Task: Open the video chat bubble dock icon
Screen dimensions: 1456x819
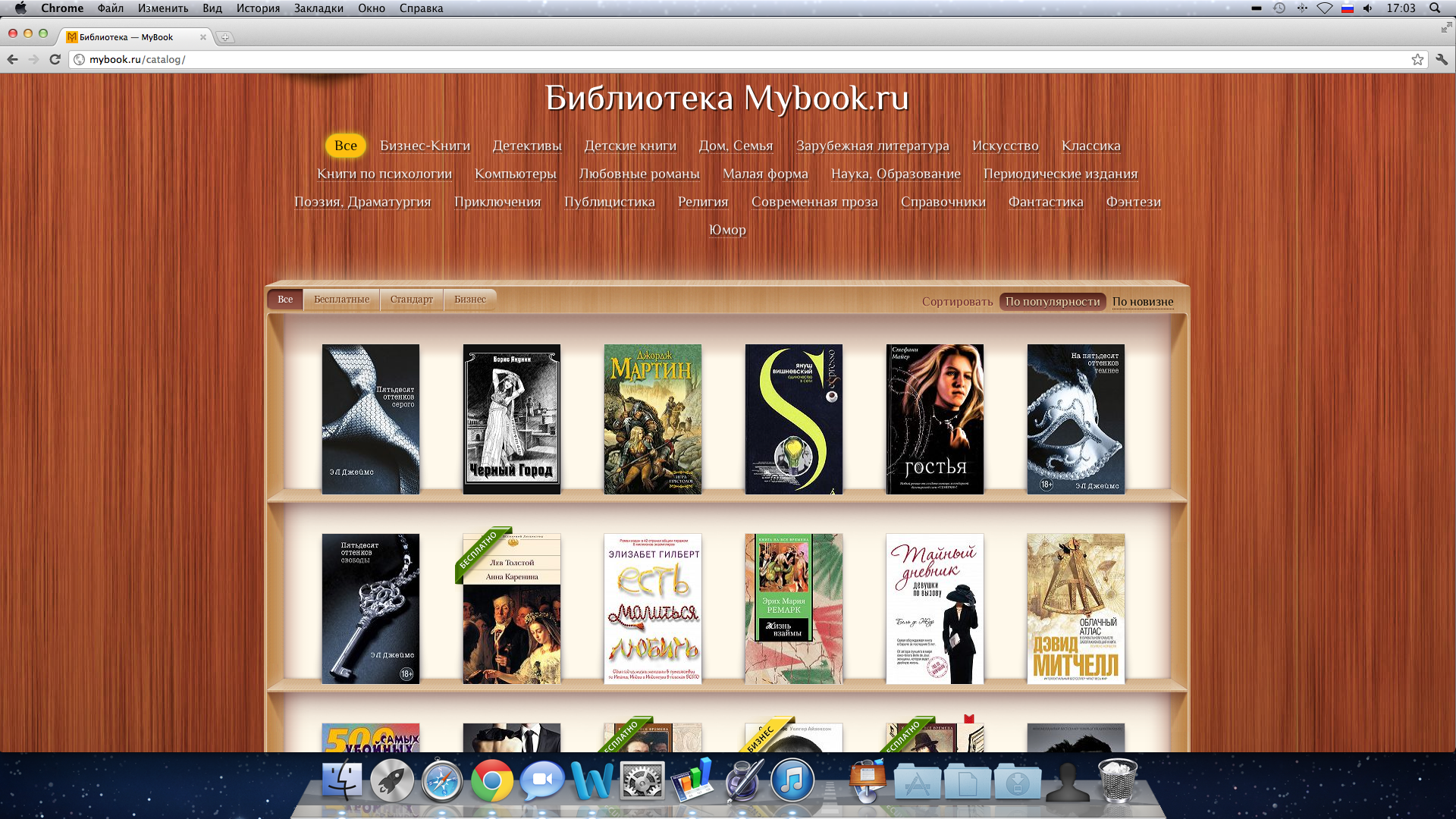Action: (541, 780)
